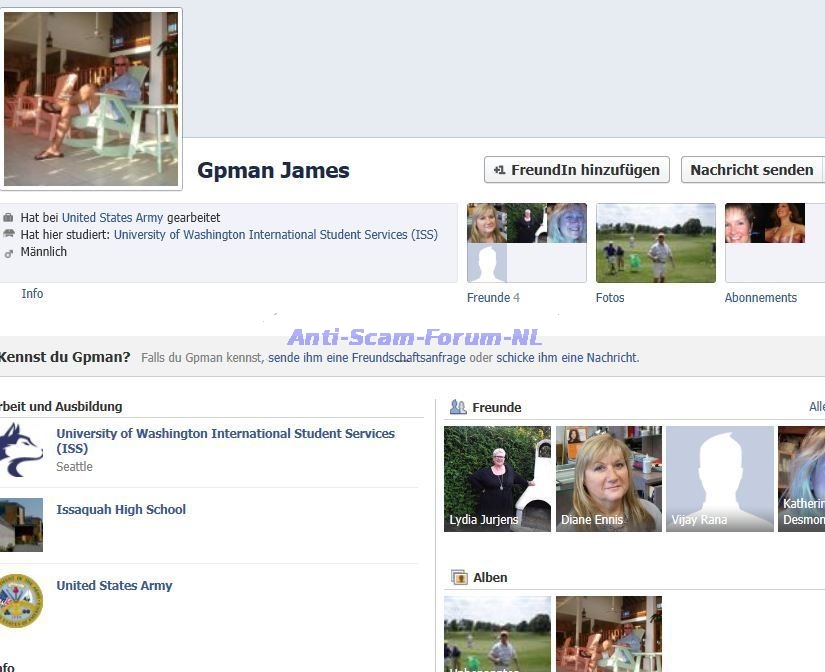Click 'sende ihm eine Freundschaftsanfrage' link

(366, 358)
